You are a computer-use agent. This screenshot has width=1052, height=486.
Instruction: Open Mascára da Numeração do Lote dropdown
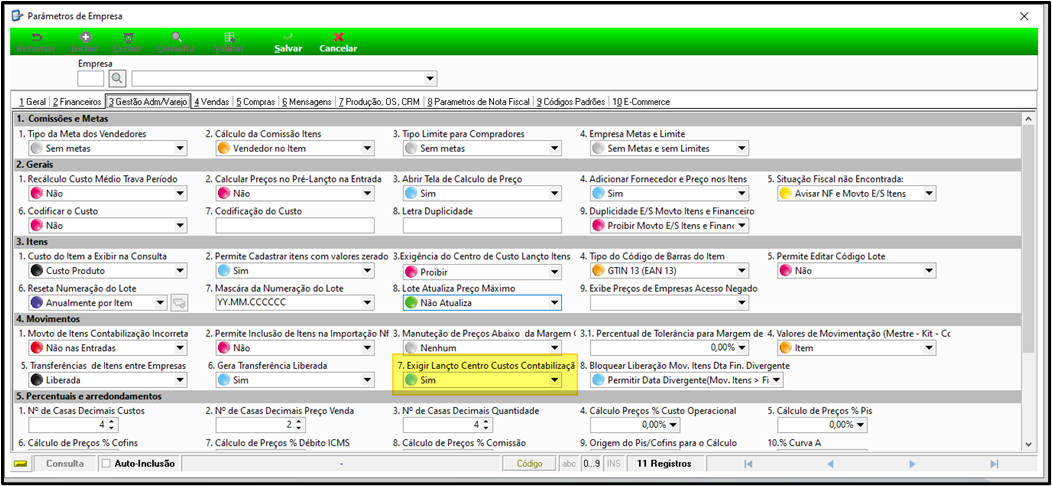(x=367, y=303)
